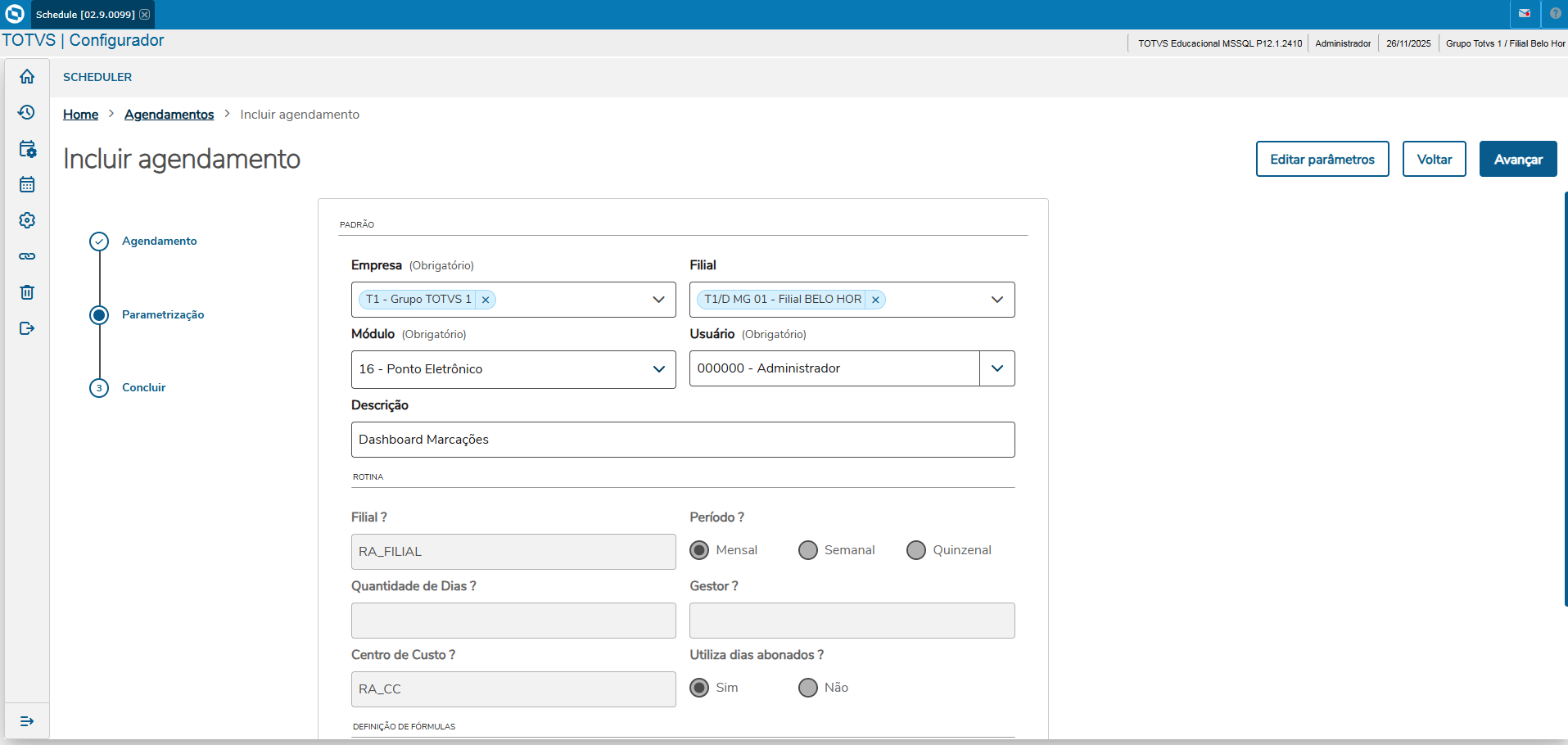
Task: Click the calendar settings sidebar icon
Action: point(27,149)
